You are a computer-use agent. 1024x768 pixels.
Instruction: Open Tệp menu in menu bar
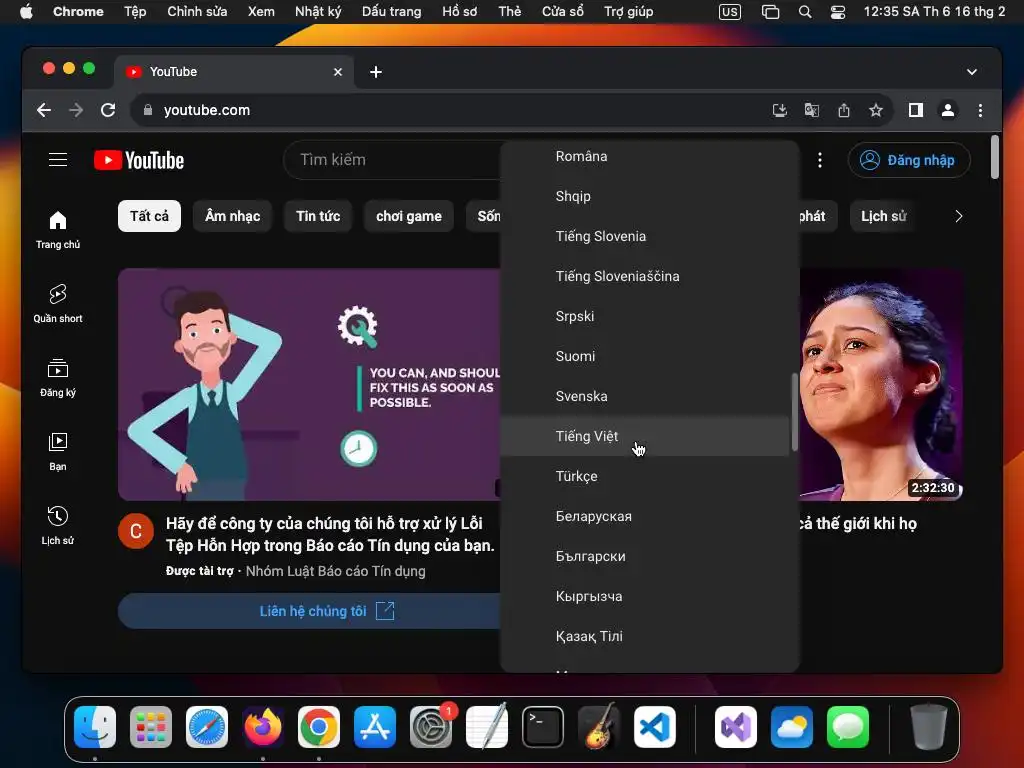tap(135, 12)
